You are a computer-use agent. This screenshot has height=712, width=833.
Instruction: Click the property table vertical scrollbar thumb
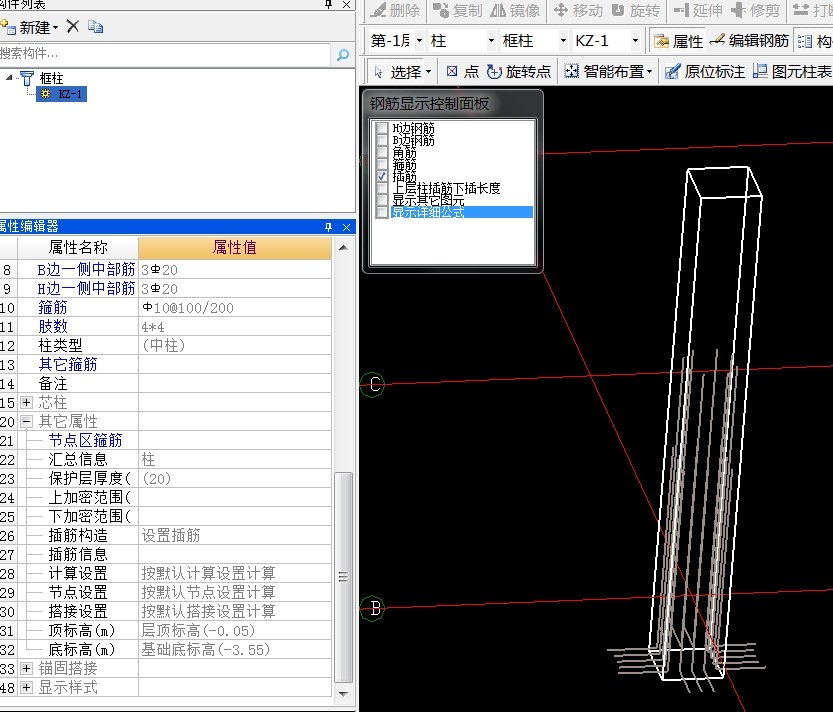pos(343,577)
